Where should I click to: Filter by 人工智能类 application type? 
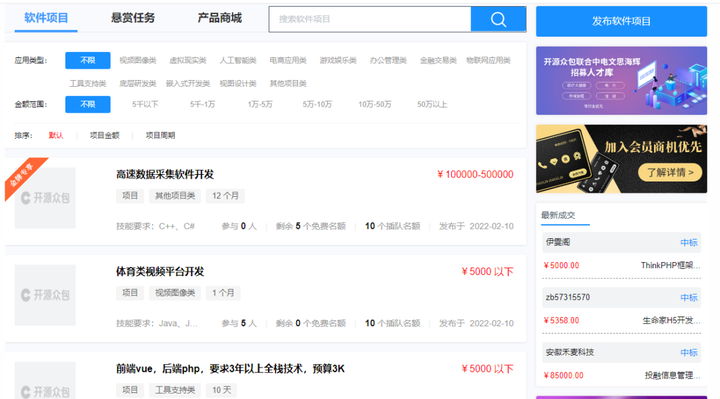tap(238, 61)
